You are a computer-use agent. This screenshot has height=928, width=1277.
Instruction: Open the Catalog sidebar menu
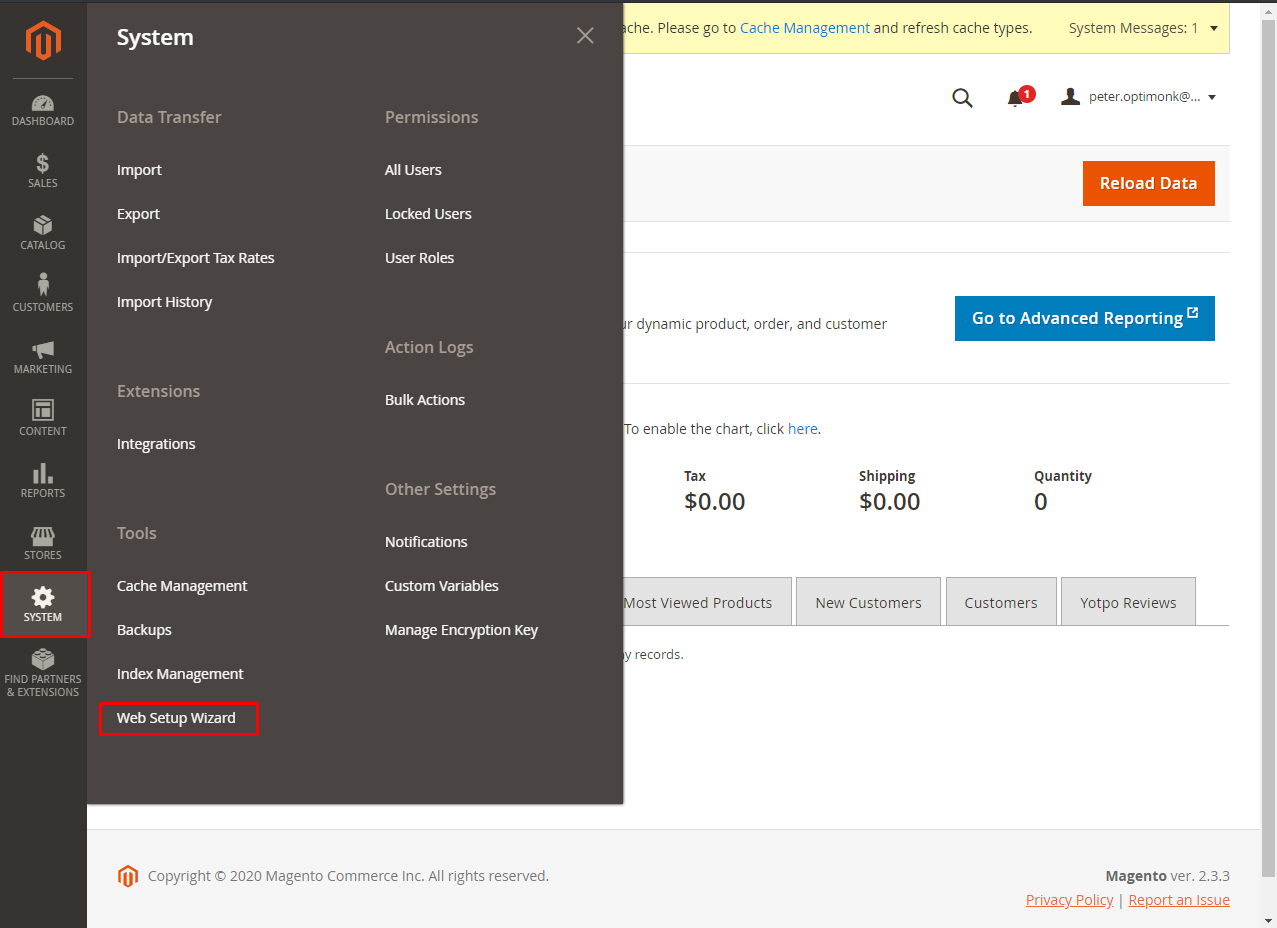pos(43,233)
